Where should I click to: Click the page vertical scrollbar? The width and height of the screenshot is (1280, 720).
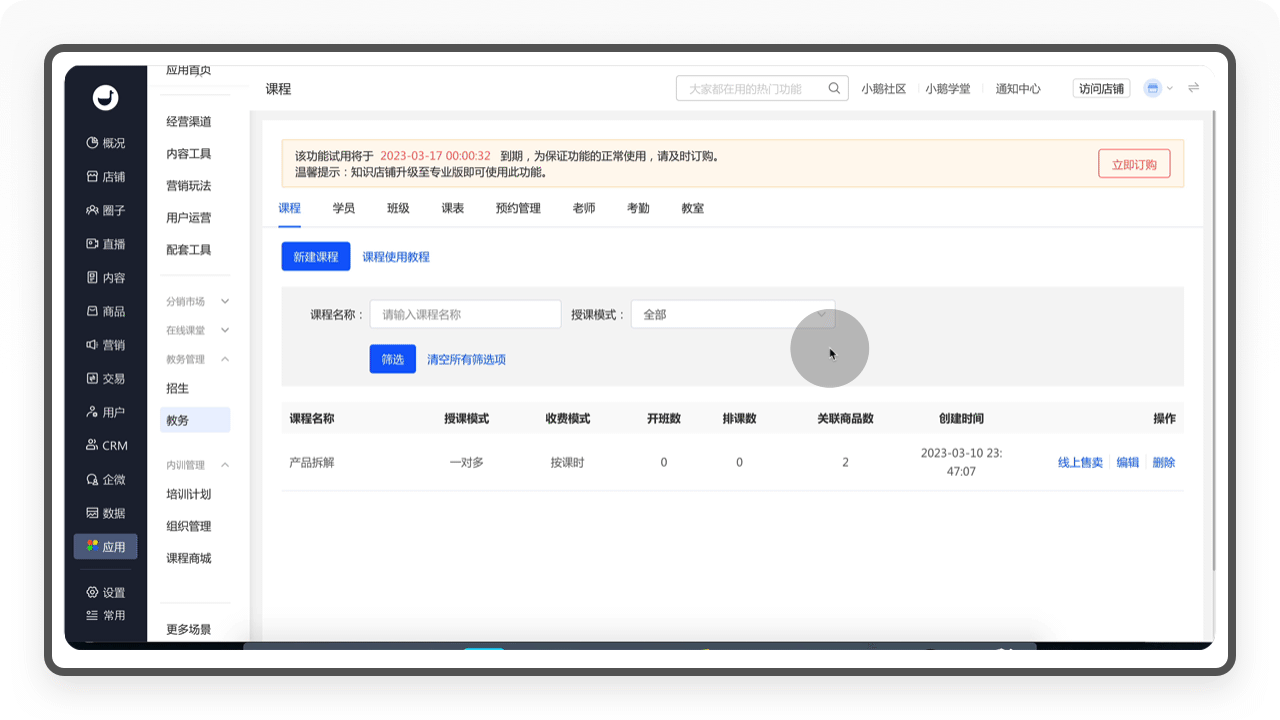pyautogui.click(x=1215, y=340)
